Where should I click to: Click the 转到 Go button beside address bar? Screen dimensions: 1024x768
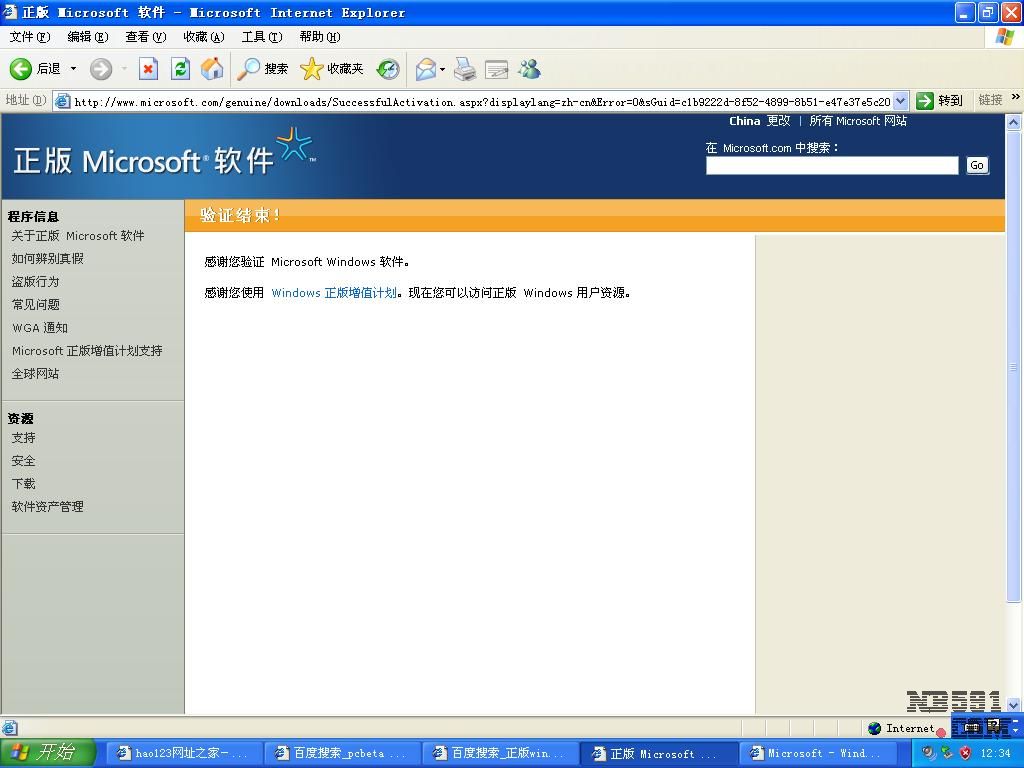coord(940,101)
